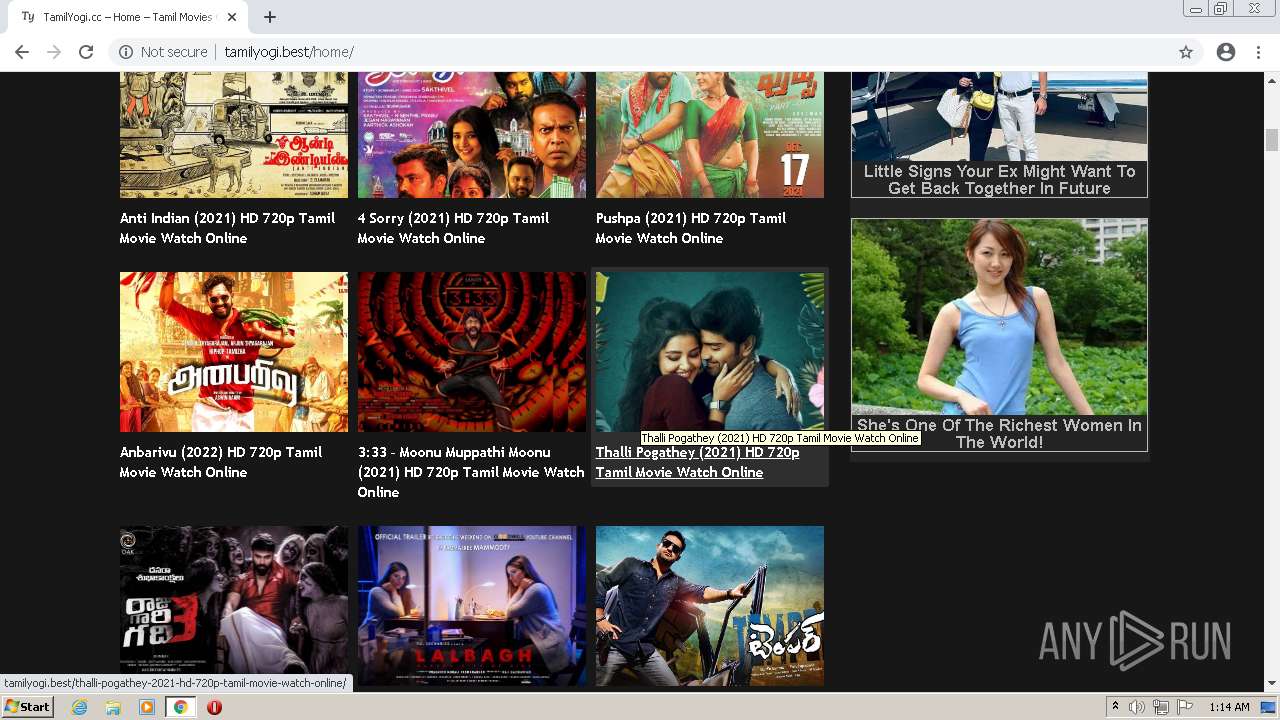The height and width of the screenshot is (720, 1280).
Task: View site info for Not secure
Action: 163,52
